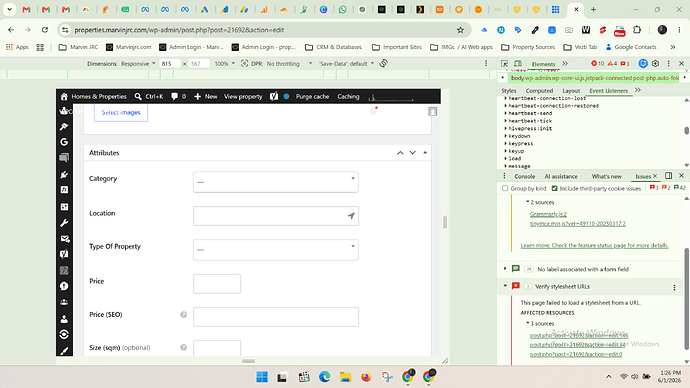690x388 pixels.
Task: Open the AI assistance drawer tab
Action: coord(561,176)
